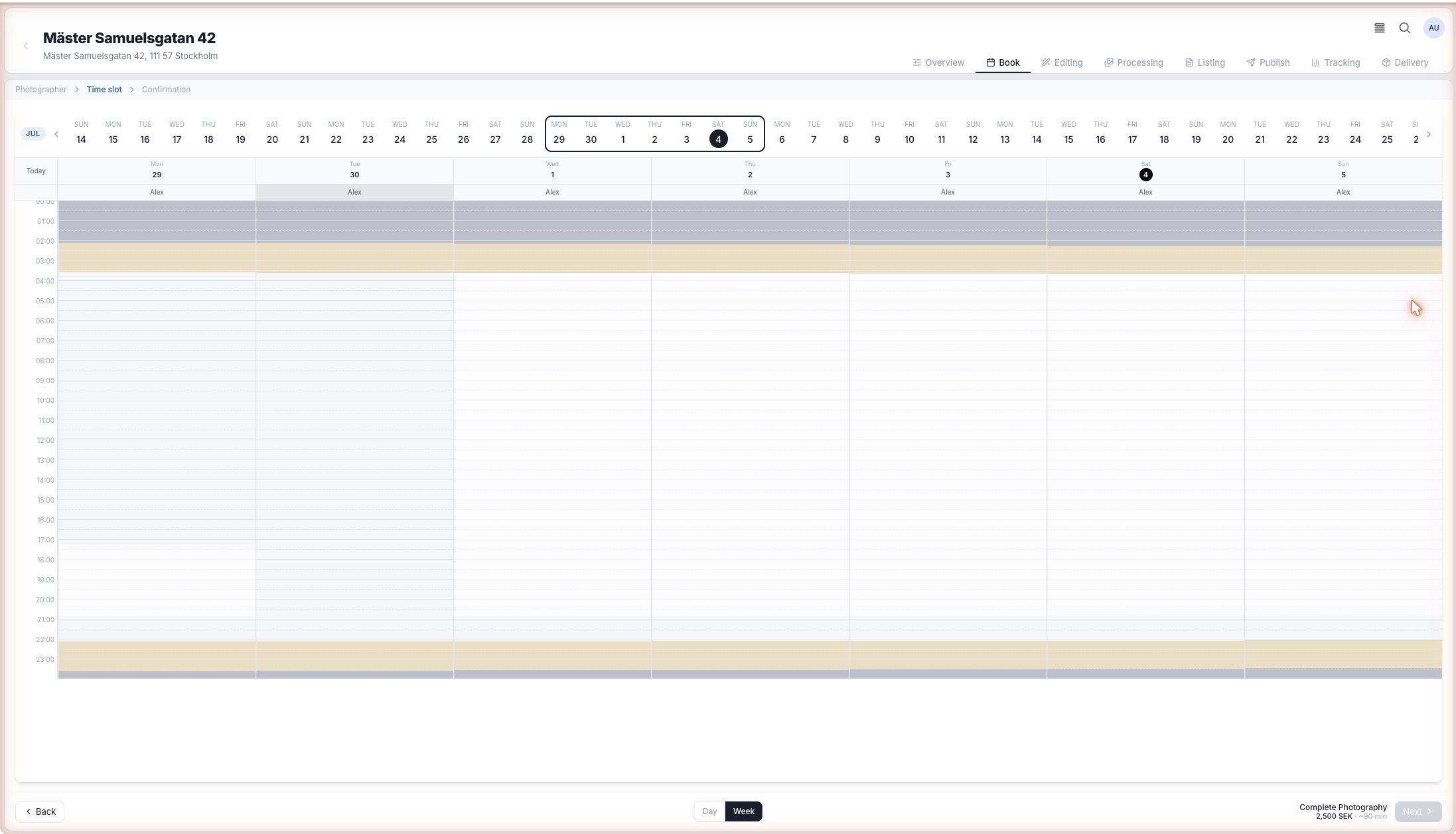Go to the Listing tab
The image size is (1456, 834).
1205,62
